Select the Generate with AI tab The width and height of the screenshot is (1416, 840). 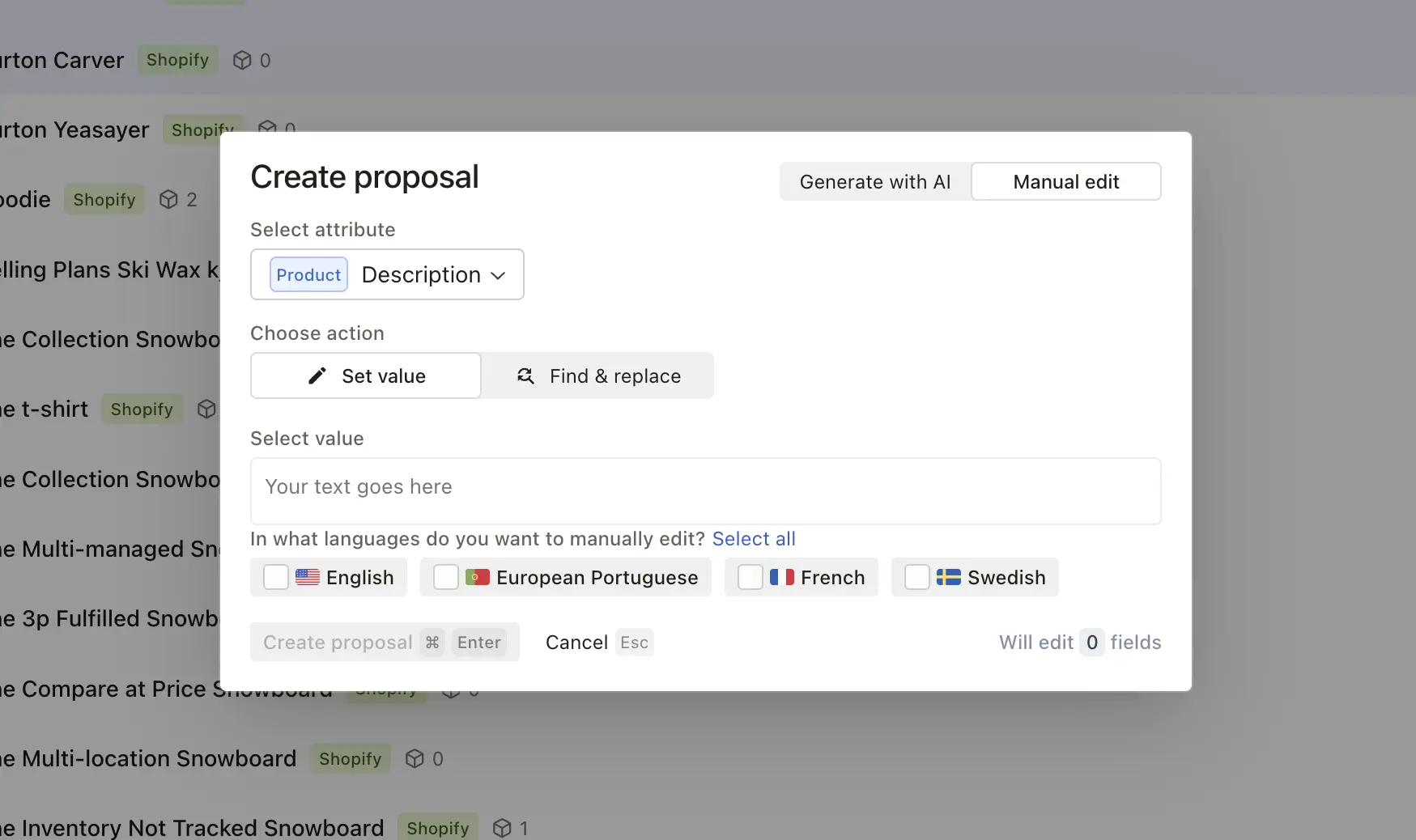[x=874, y=181]
